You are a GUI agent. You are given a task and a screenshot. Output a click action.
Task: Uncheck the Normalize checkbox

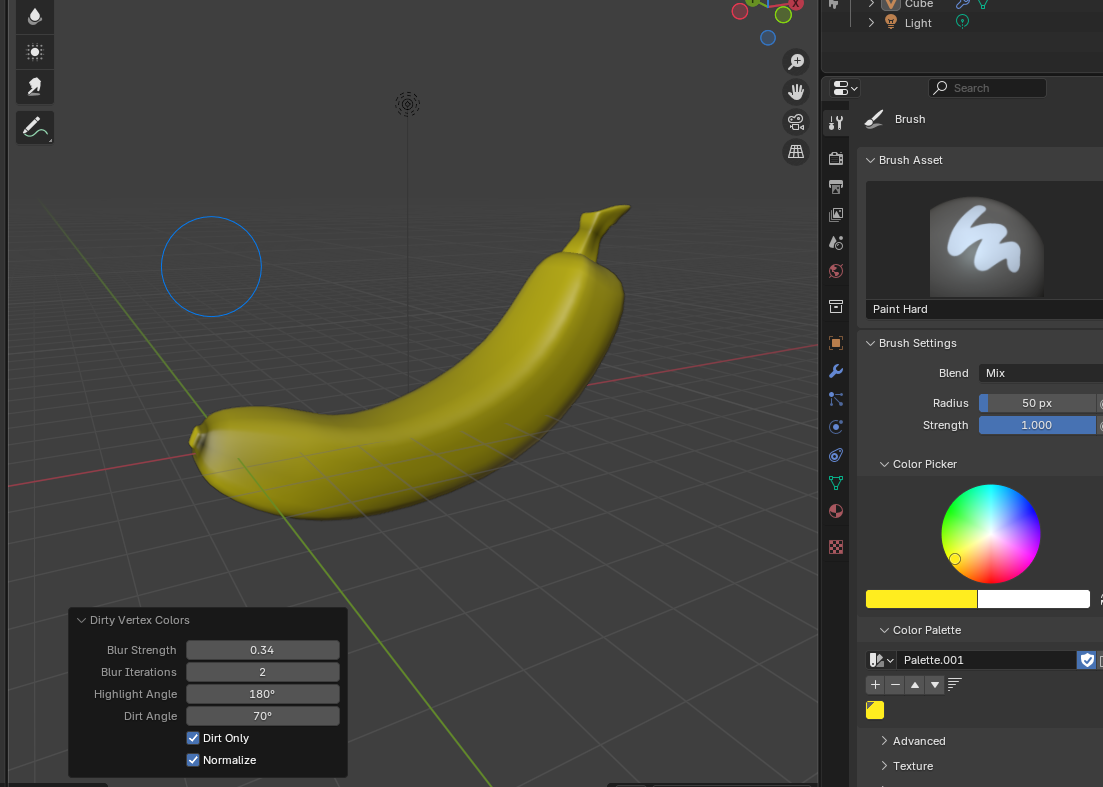[x=193, y=760]
